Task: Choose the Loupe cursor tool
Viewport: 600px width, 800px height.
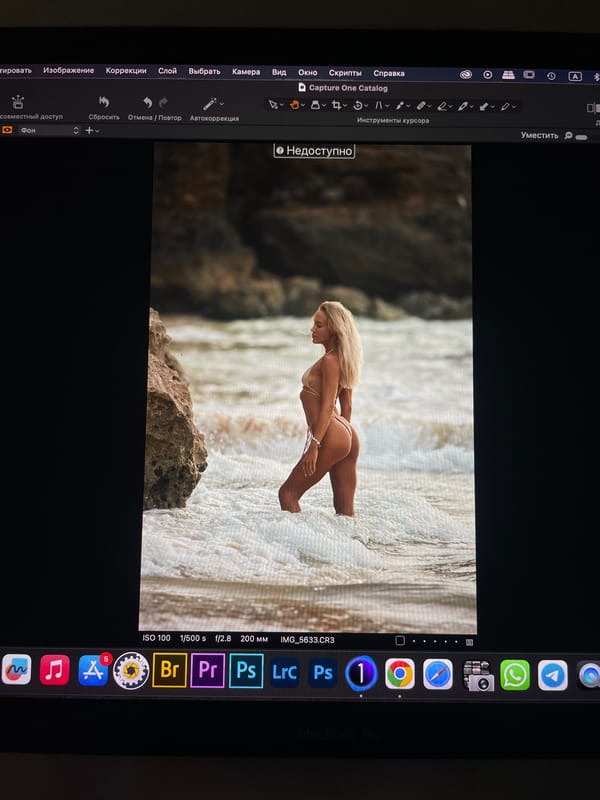Action: click(x=315, y=105)
